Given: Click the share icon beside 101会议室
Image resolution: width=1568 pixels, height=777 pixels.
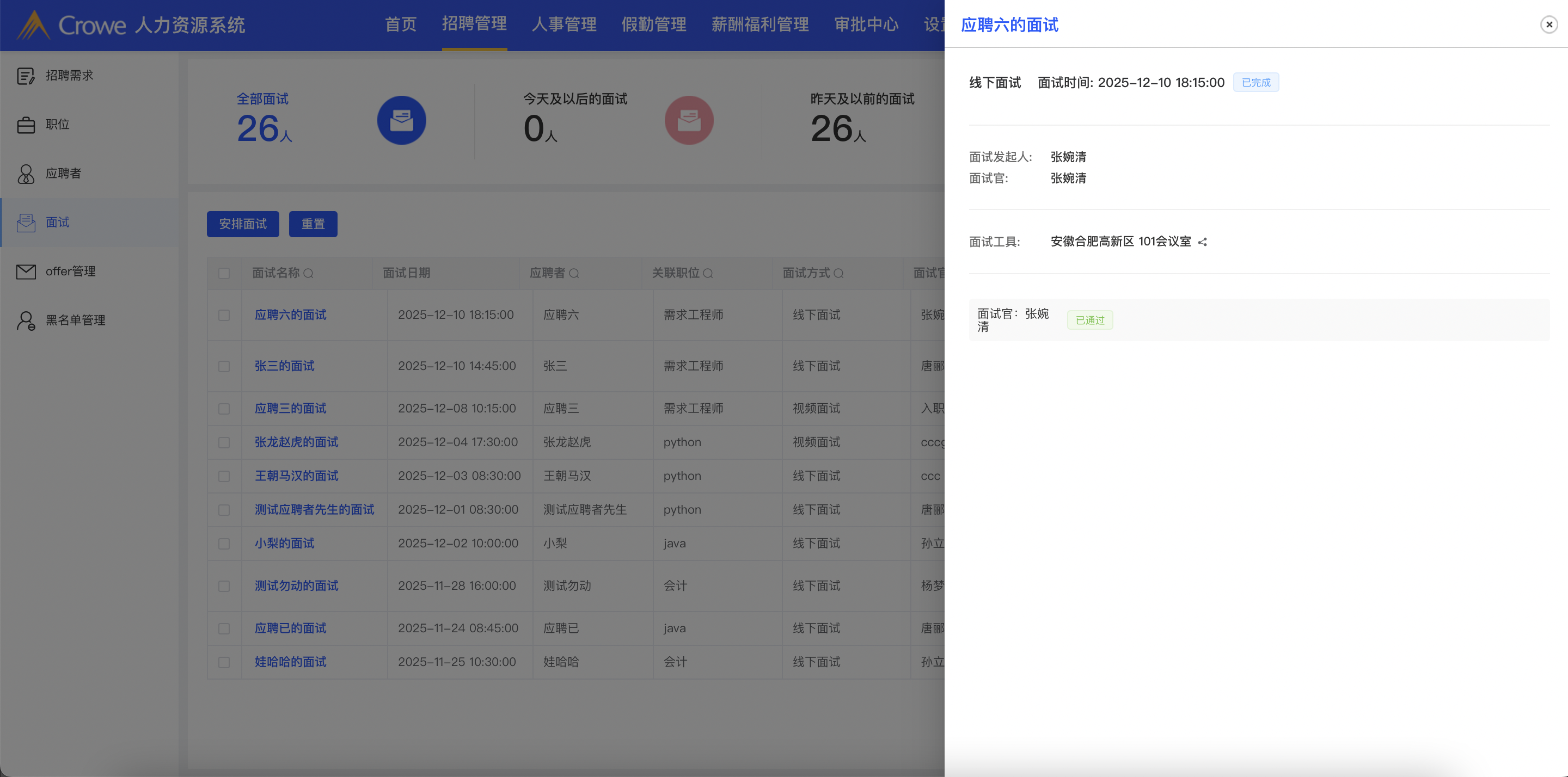Looking at the screenshot, I should 1202,242.
